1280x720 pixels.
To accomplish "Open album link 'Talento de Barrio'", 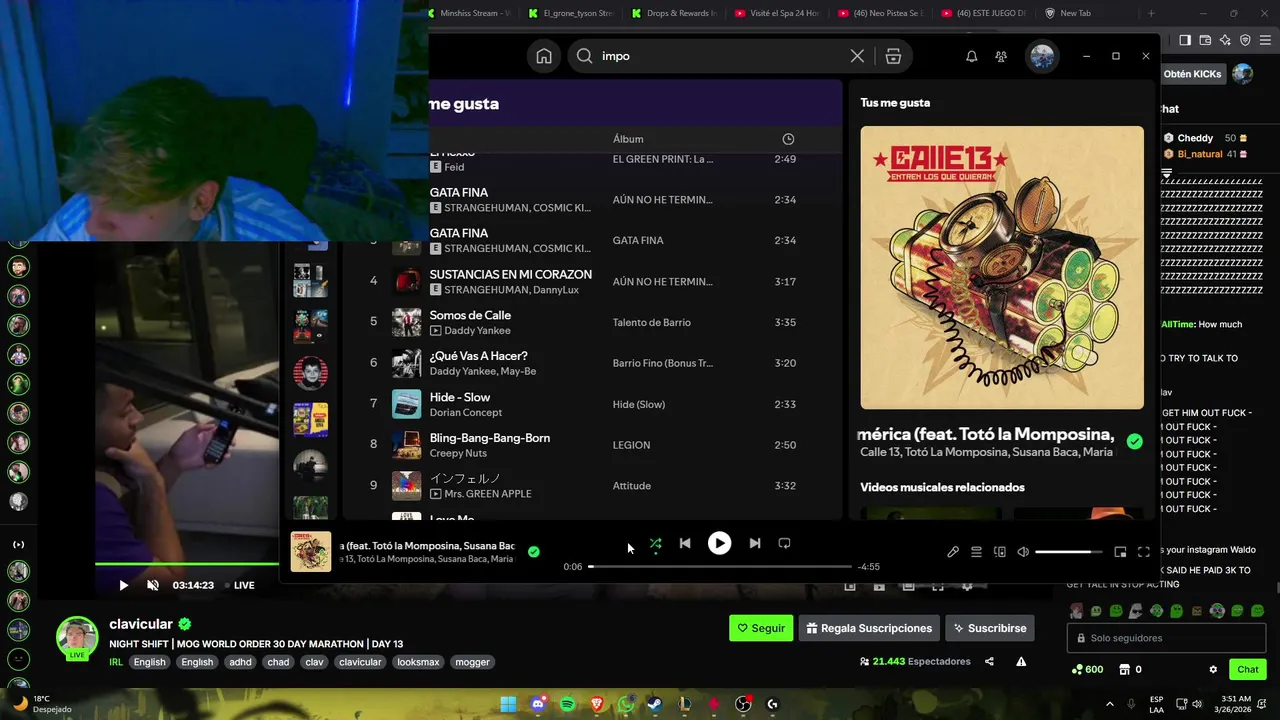I will point(651,322).
